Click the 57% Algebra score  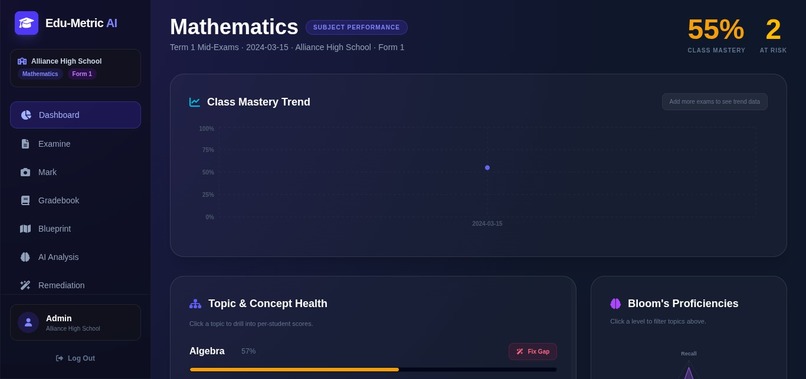[x=248, y=351]
